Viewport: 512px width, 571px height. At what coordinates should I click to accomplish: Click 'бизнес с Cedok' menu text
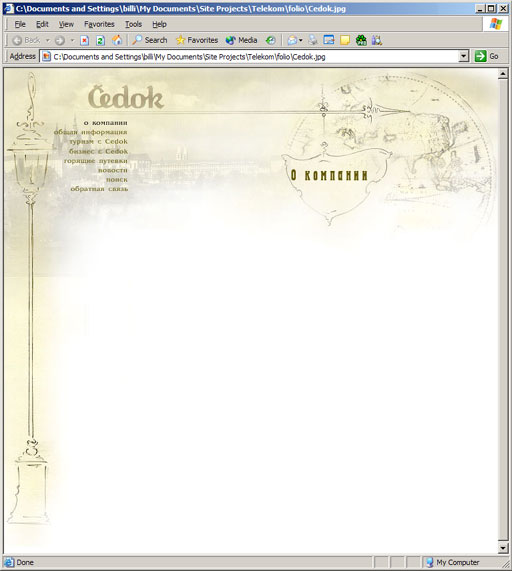tap(98, 151)
